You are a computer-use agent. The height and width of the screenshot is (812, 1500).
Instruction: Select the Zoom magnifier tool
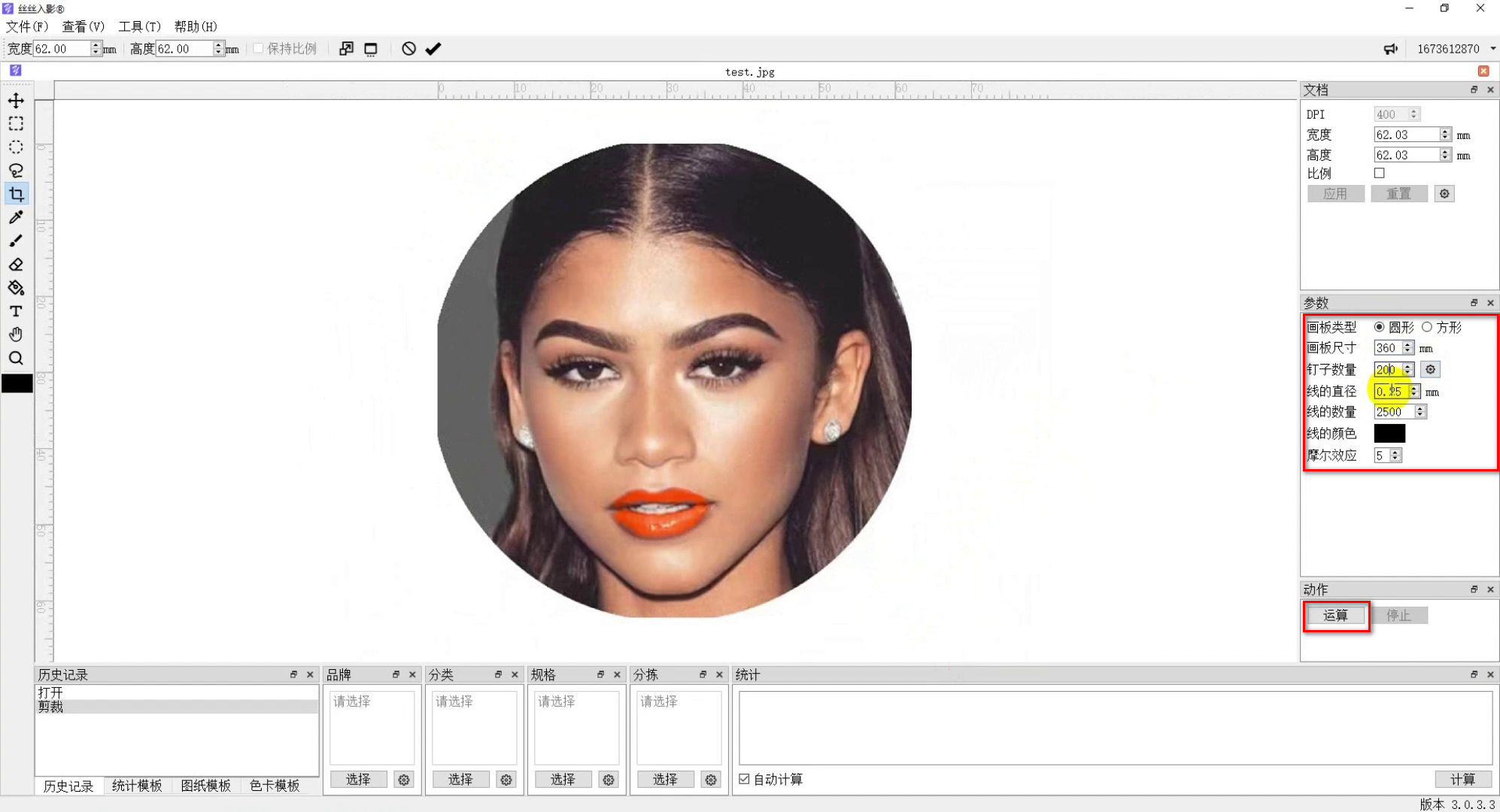pyautogui.click(x=16, y=358)
